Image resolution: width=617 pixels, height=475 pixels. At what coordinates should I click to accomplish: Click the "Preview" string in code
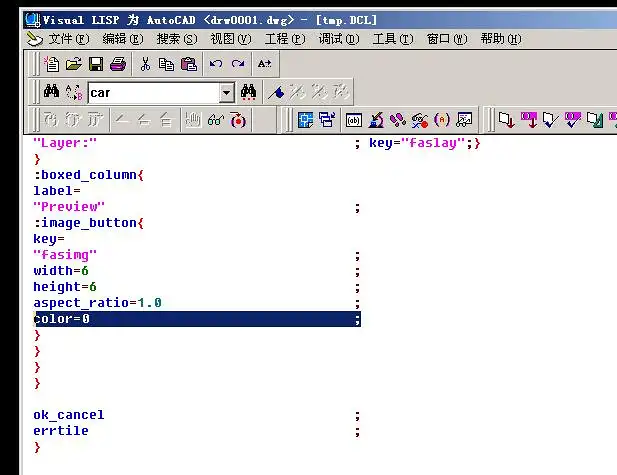[69, 207]
